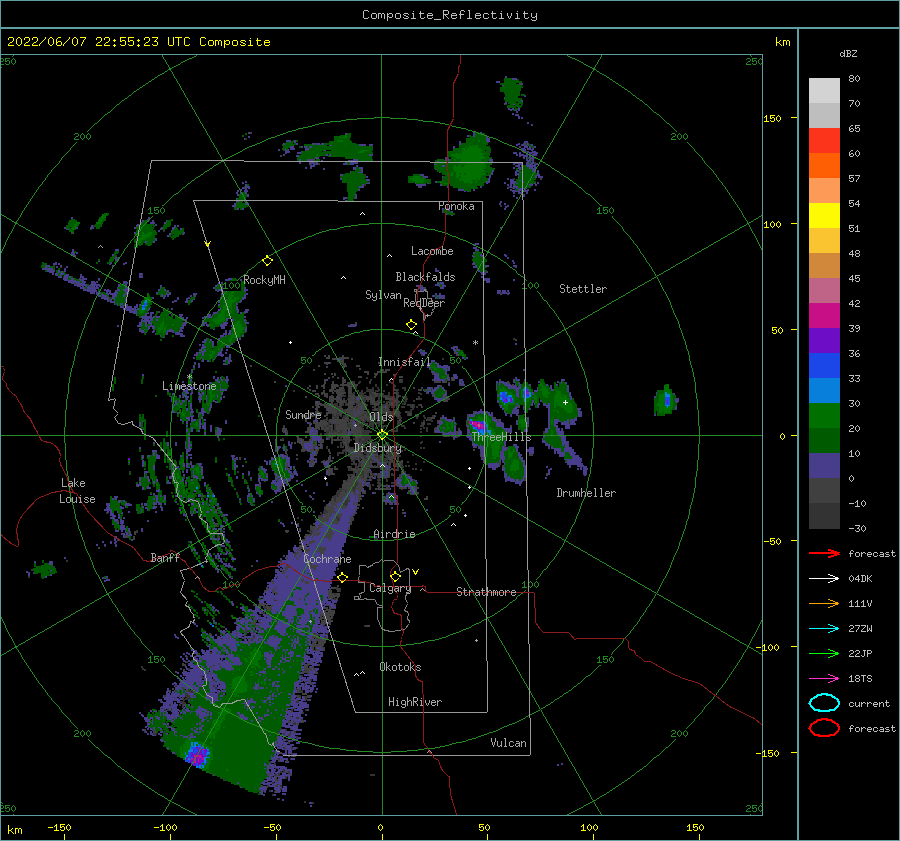Pick the 65 dBZ red color swatch
Viewport: 900px width, 841px height.
tap(824, 140)
